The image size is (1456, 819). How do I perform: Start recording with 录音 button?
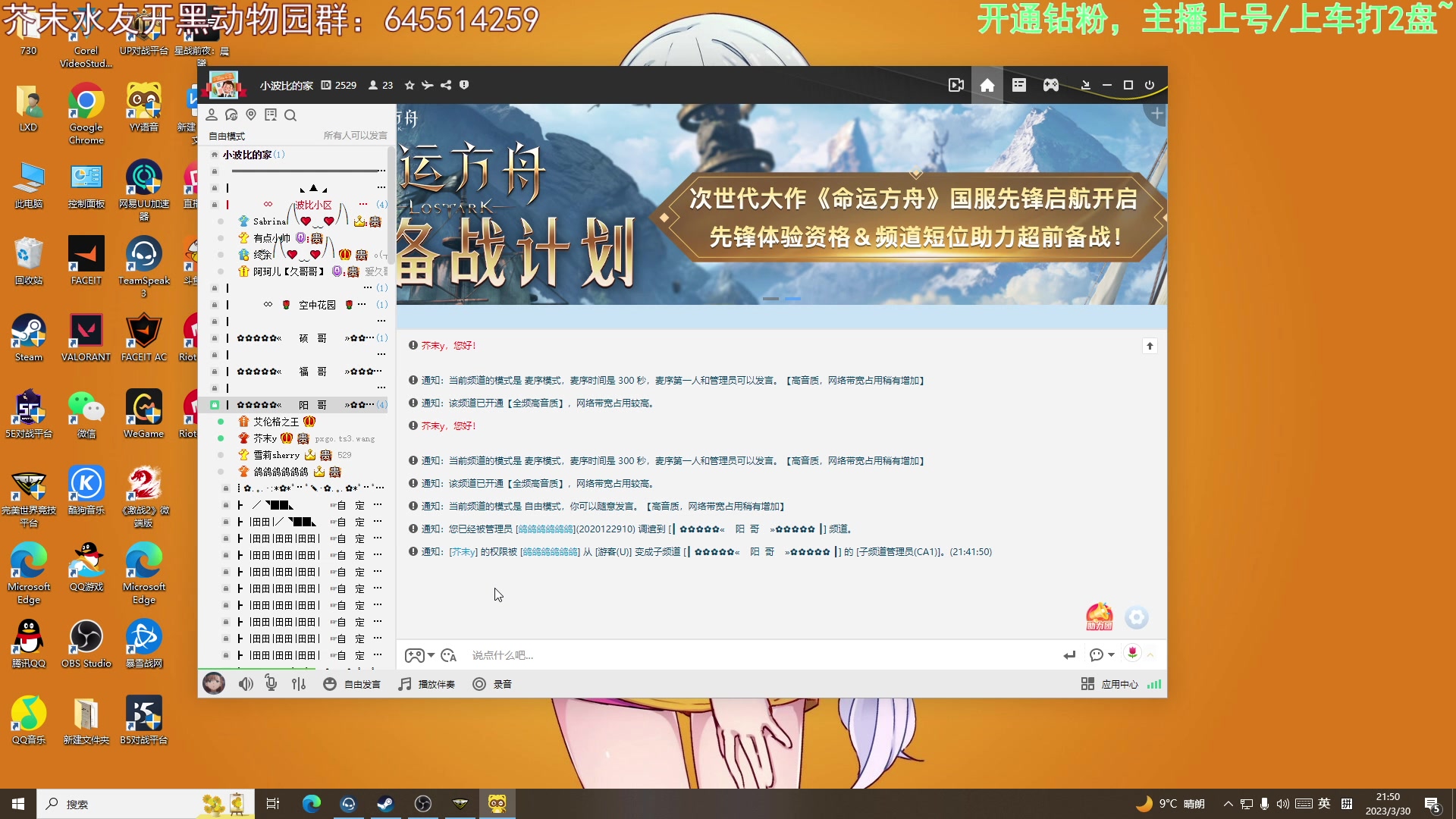[492, 684]
